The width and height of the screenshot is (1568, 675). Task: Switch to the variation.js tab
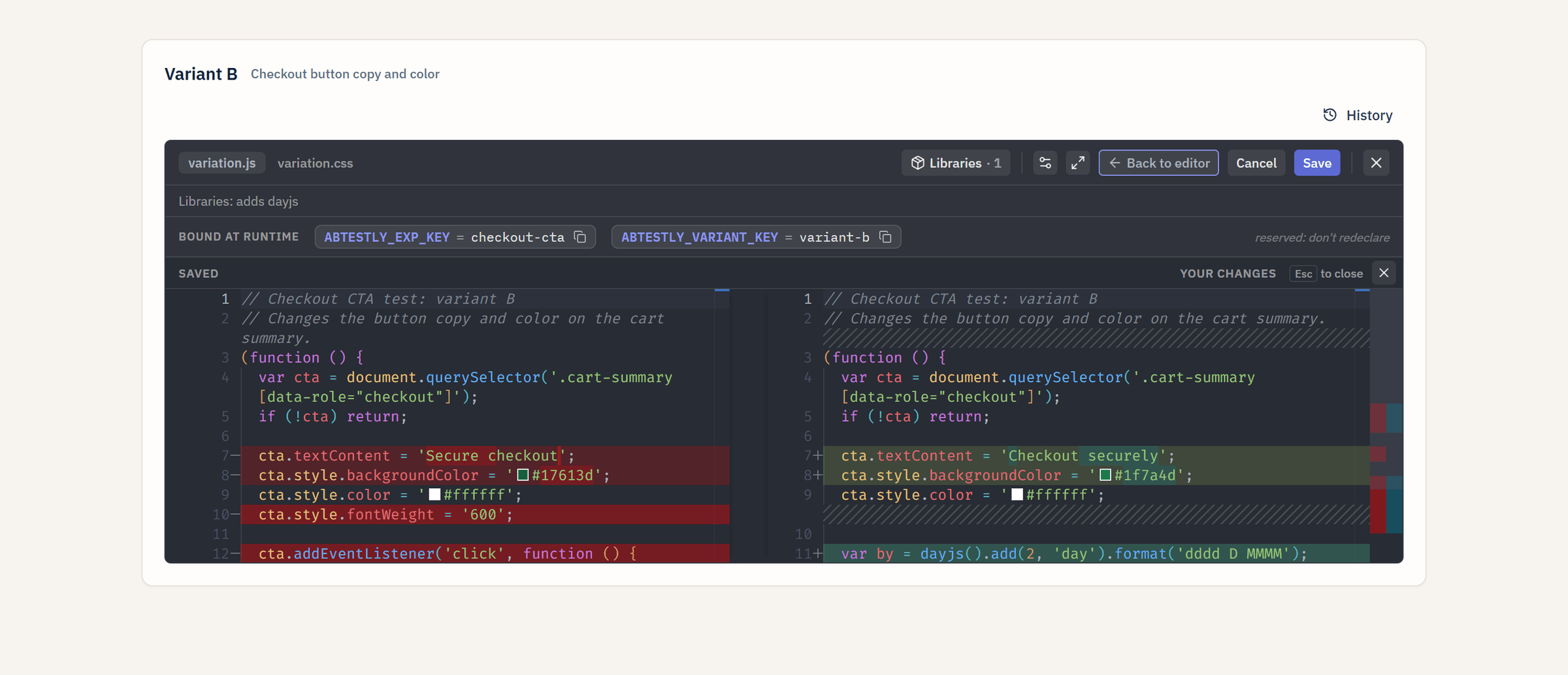[221, 163]
